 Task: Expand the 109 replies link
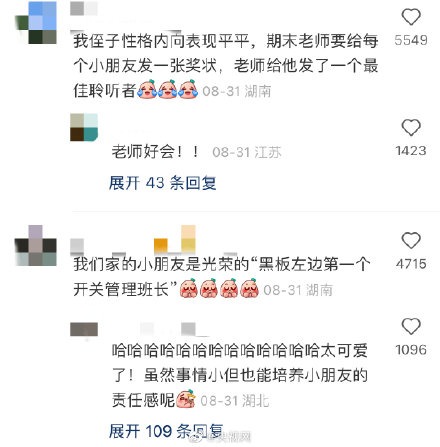pyautogui.click(x=166, y=431)
